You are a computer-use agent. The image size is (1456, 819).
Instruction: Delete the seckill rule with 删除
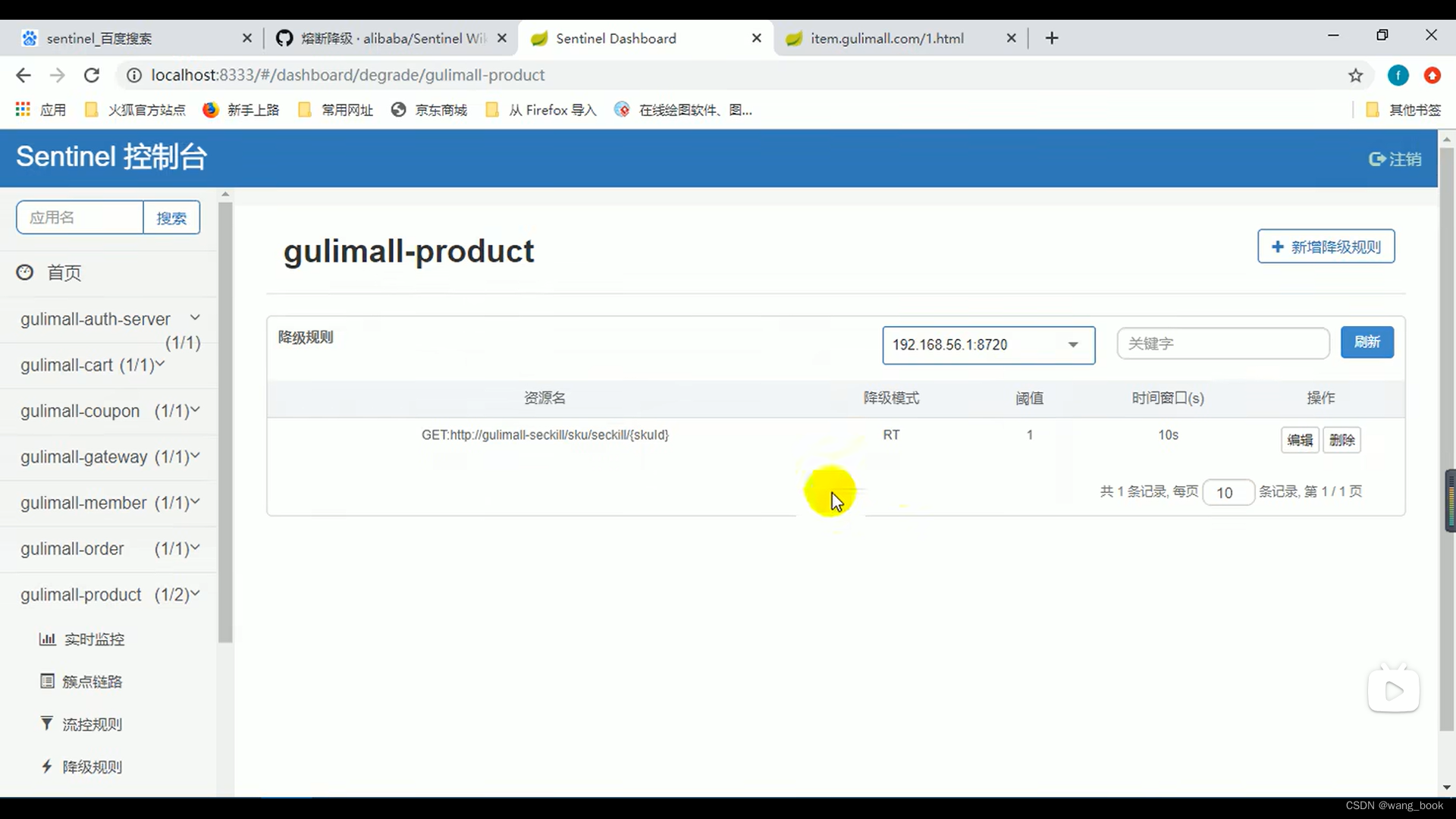coord(1341,440)
